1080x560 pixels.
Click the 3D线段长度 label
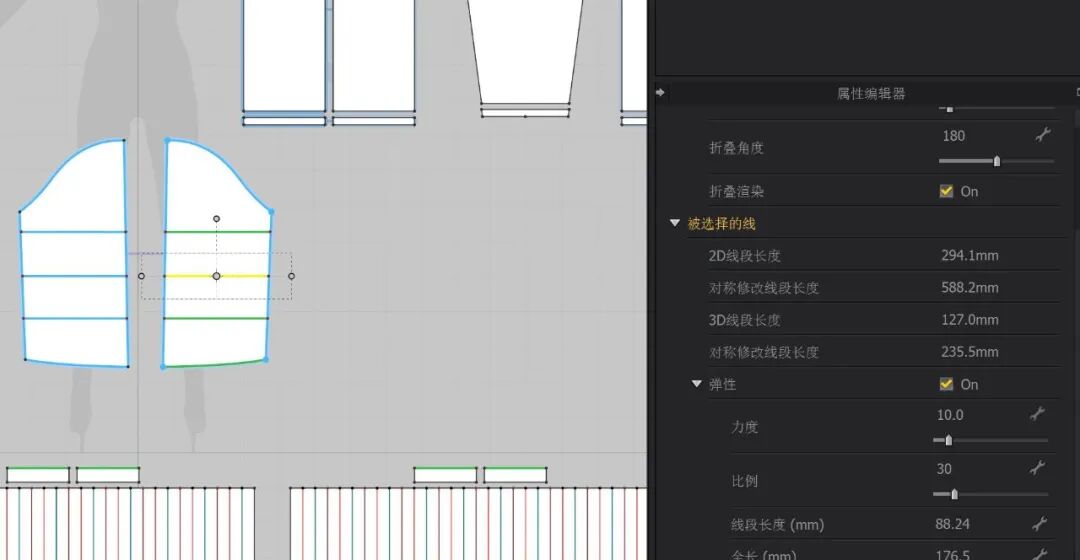[745, 320]
